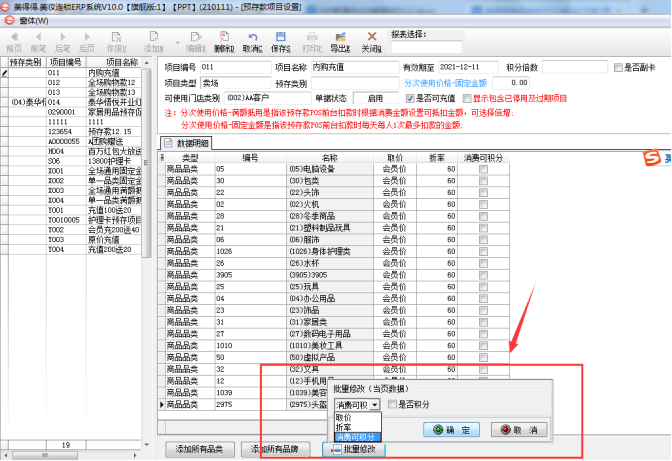This screenshot has width=672, height=461.
Task: Click the 项目名称 field containing 内购充值
Action: coord(355,67)
